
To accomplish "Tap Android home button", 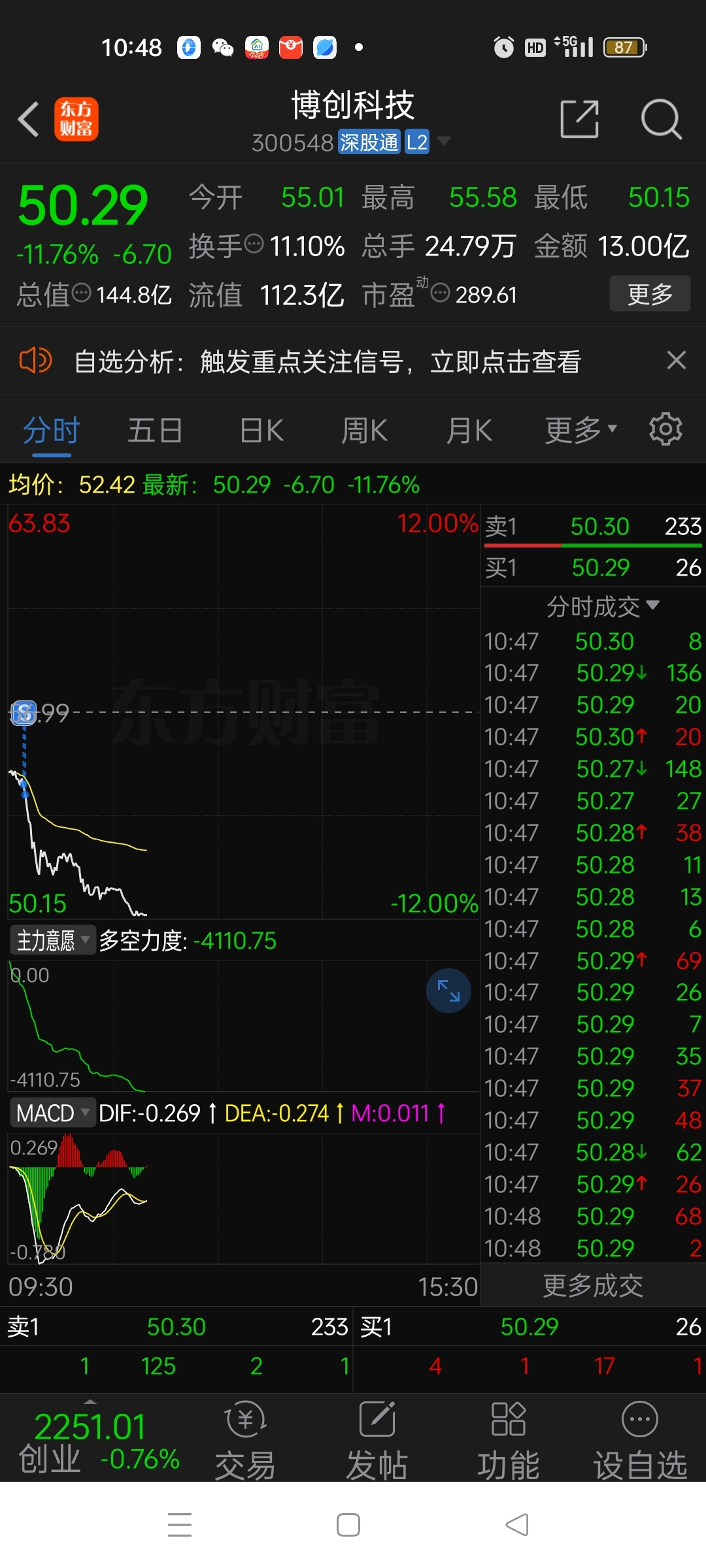I will tap(348, 1525).
